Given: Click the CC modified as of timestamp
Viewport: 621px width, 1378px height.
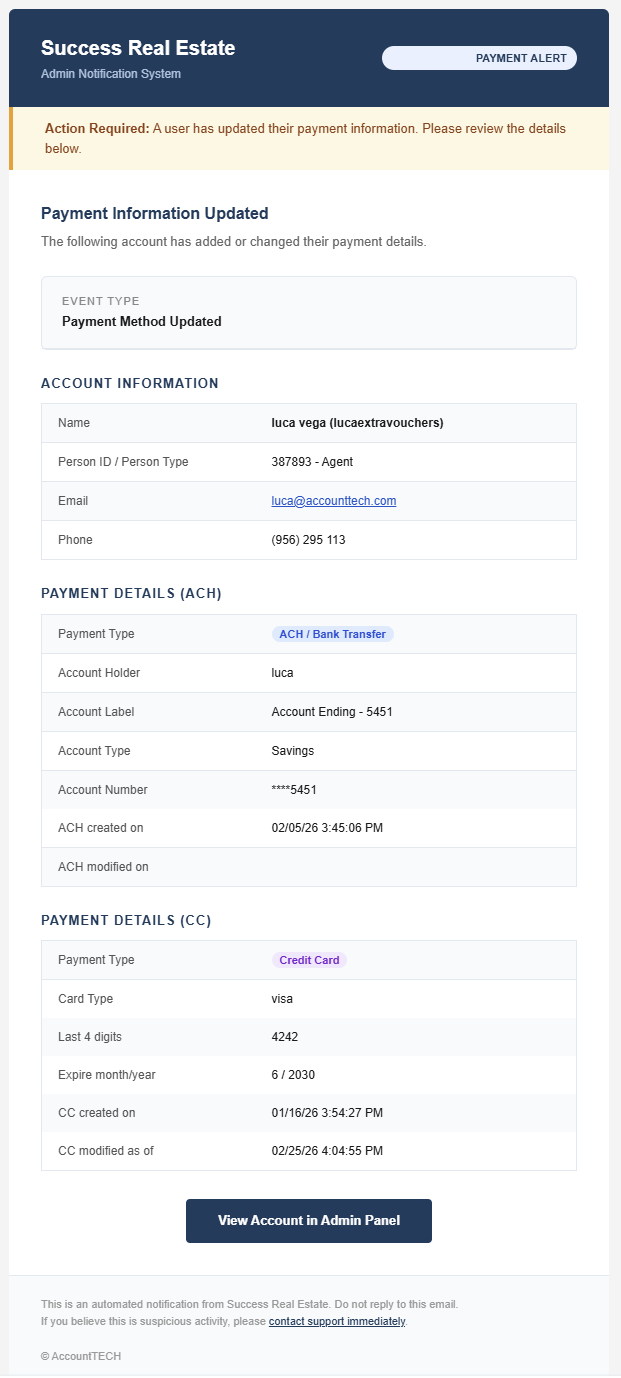Looking at the screenshot, I should 327,1151.
